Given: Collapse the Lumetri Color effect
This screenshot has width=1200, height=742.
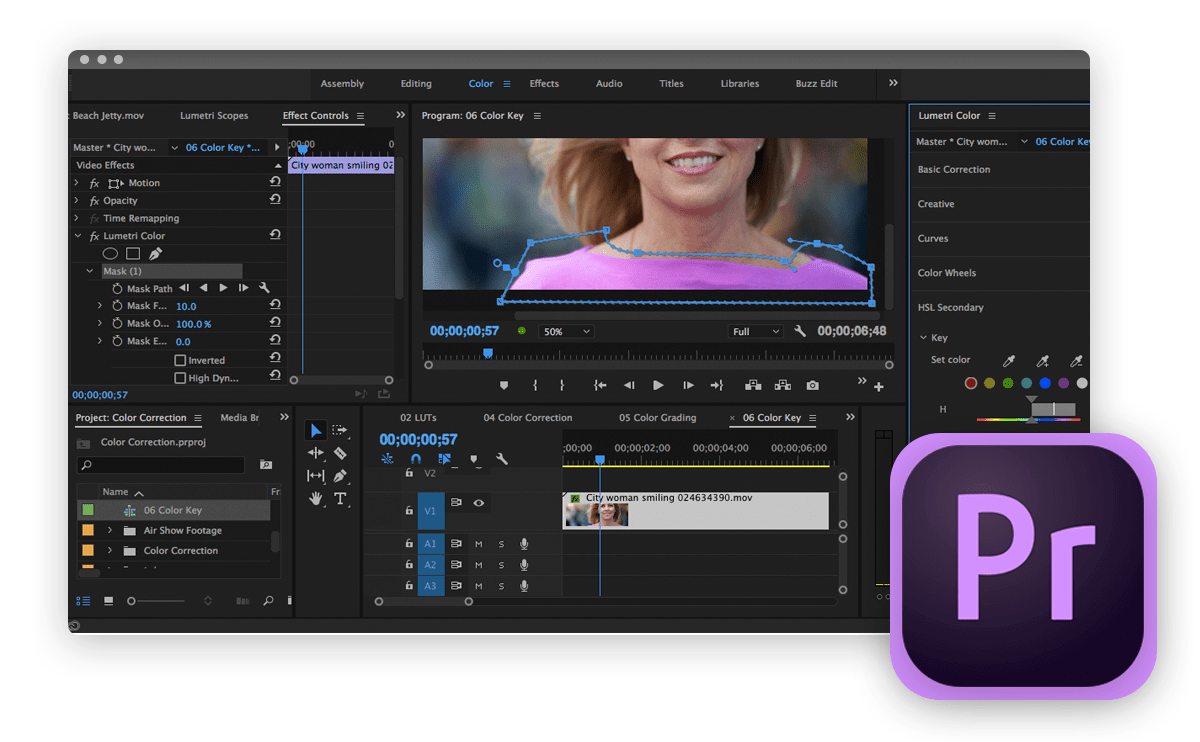Looking at the screenshot, I should (x=76, y=236).
